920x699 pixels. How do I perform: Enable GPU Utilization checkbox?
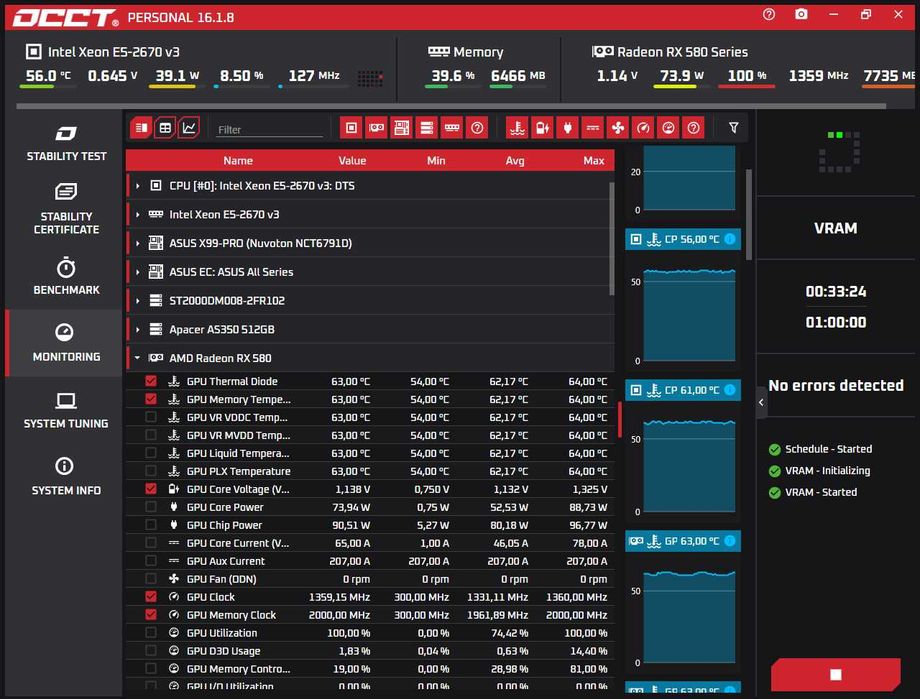point(151,633)
